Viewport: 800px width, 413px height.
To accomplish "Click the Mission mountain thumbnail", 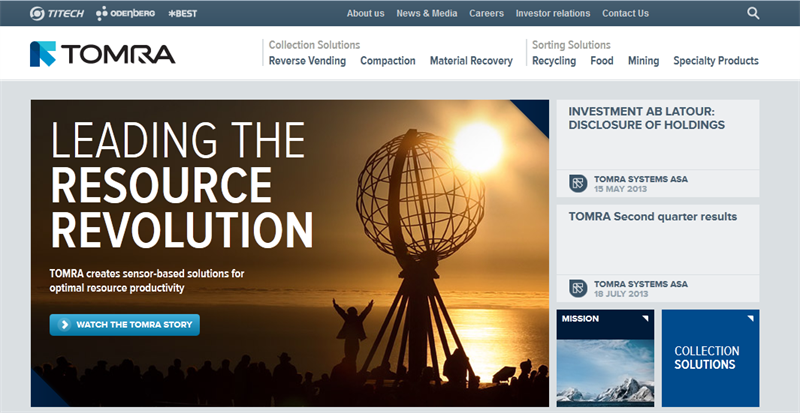I will coord(605,370).
